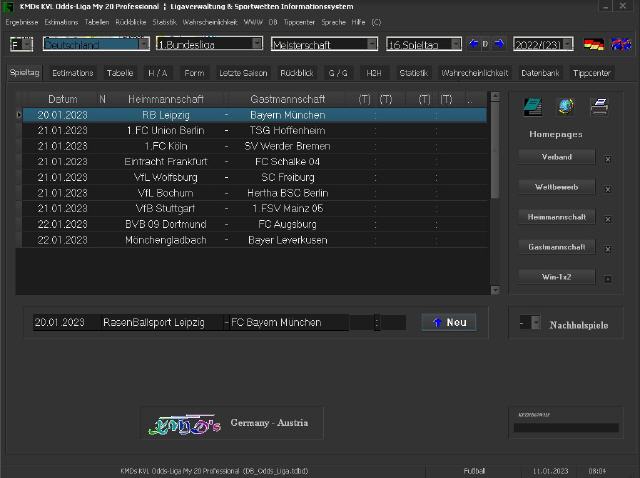
Task: Switch to the H / A tab
Action: tap(158, 73)
